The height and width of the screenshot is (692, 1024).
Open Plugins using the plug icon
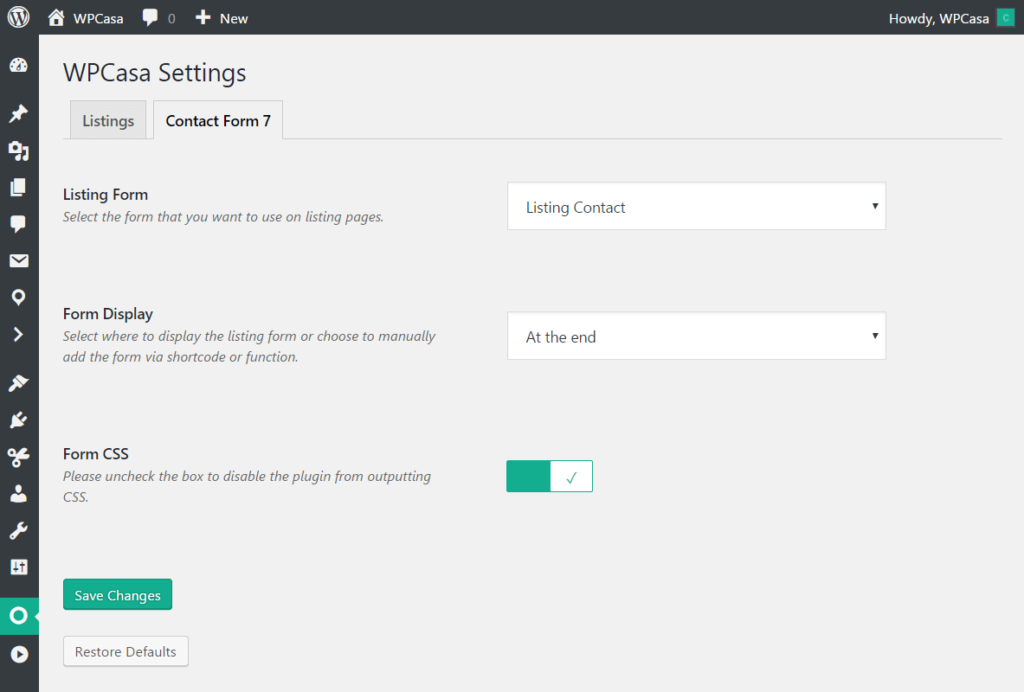coord(19,419)
